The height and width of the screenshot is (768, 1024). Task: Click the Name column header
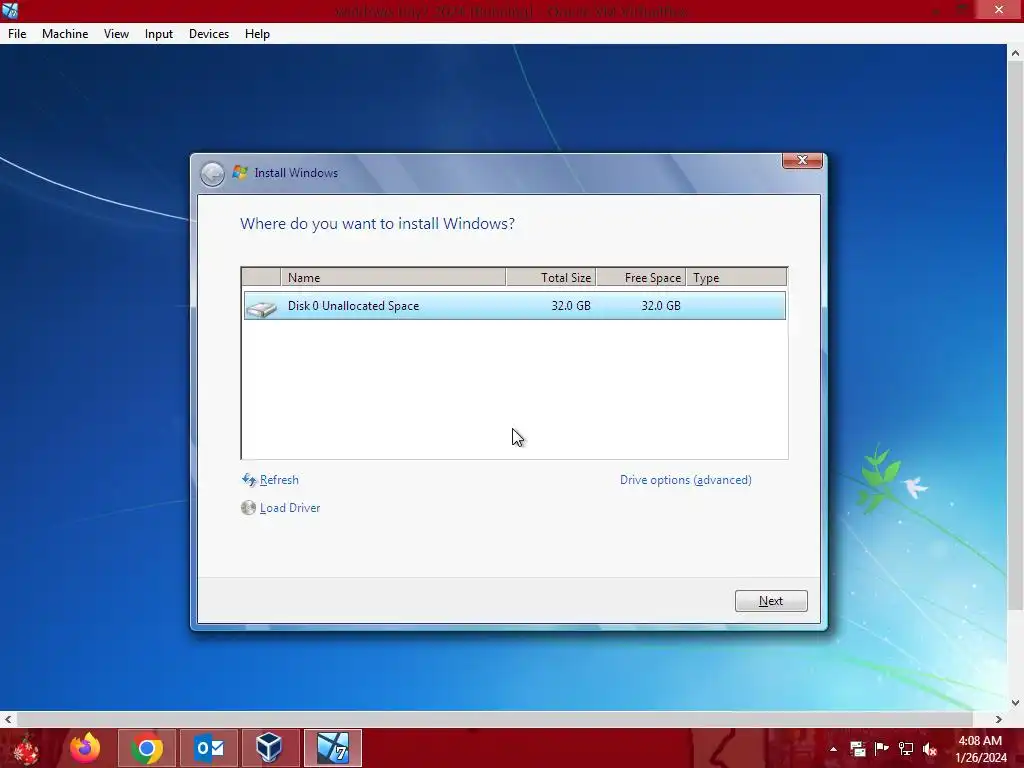pyautogui.click(x=393, y=278)
